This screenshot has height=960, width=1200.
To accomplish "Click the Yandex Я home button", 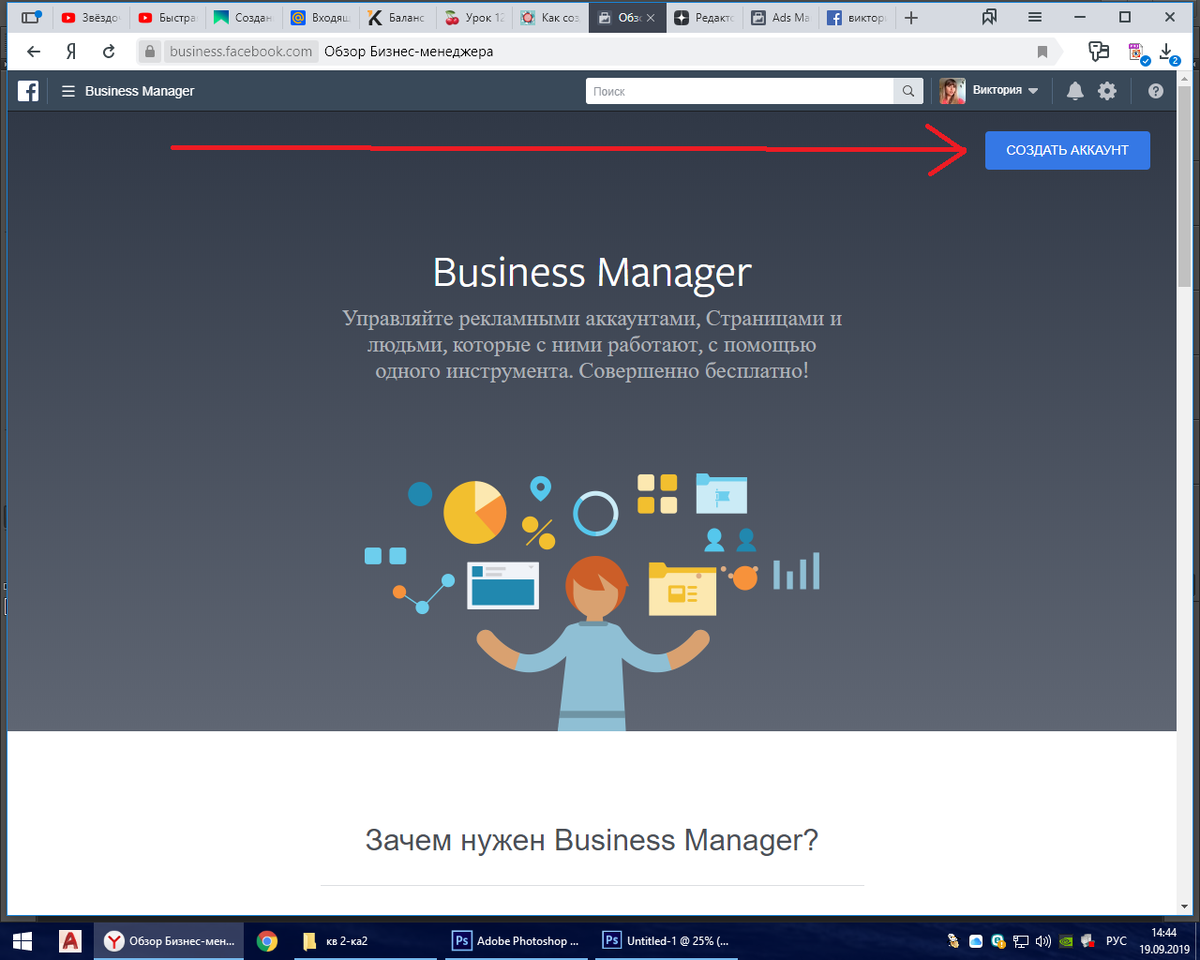I will (71, 51).
